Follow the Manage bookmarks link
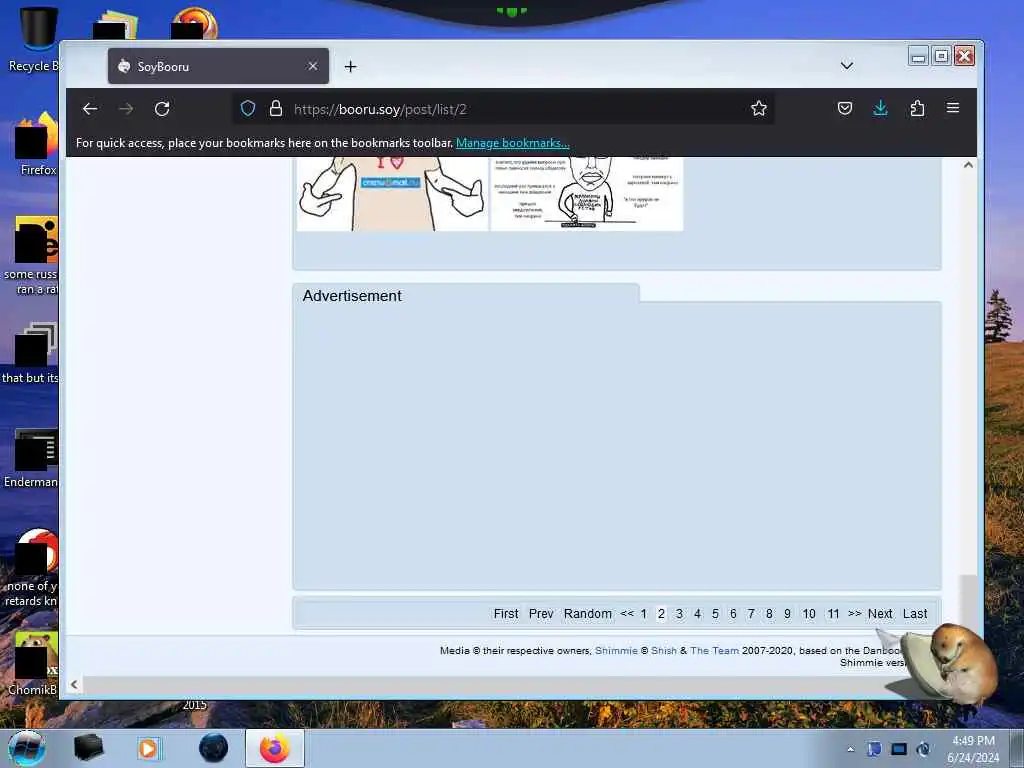 (x=513, y=143)
